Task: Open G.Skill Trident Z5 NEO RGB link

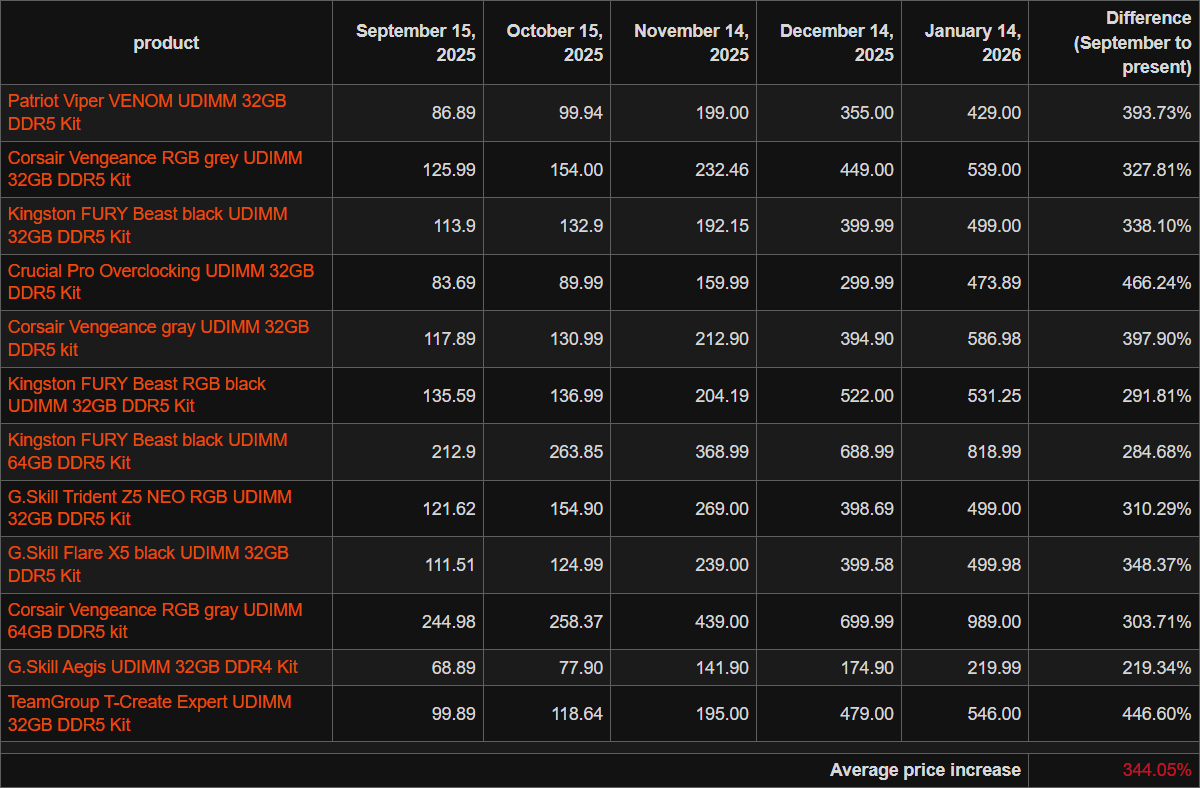Action: pos(150,508)
